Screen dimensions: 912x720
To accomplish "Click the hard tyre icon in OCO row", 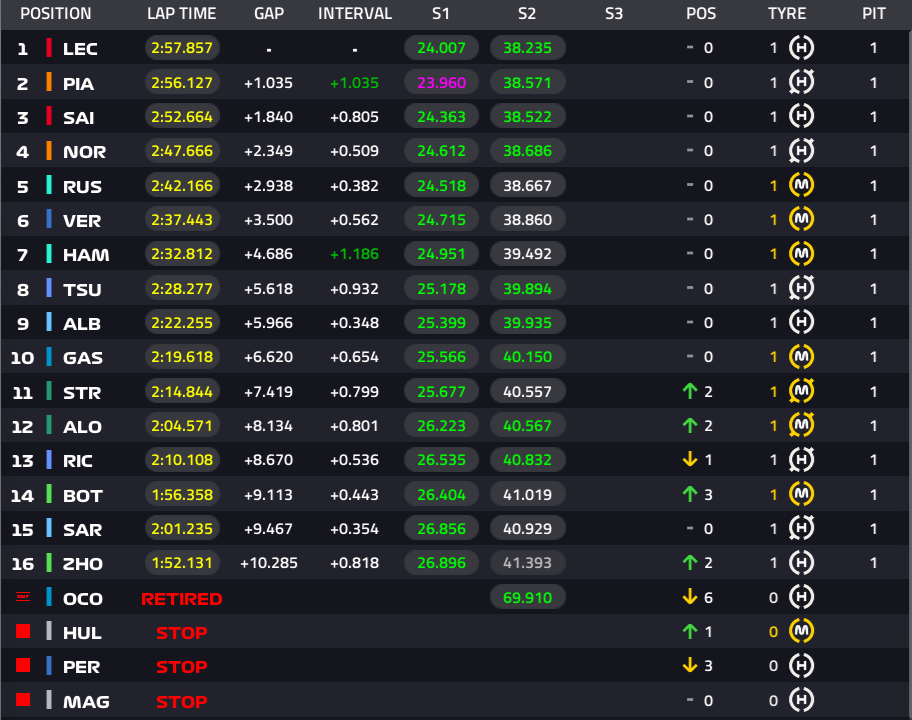I will [801, 597].
